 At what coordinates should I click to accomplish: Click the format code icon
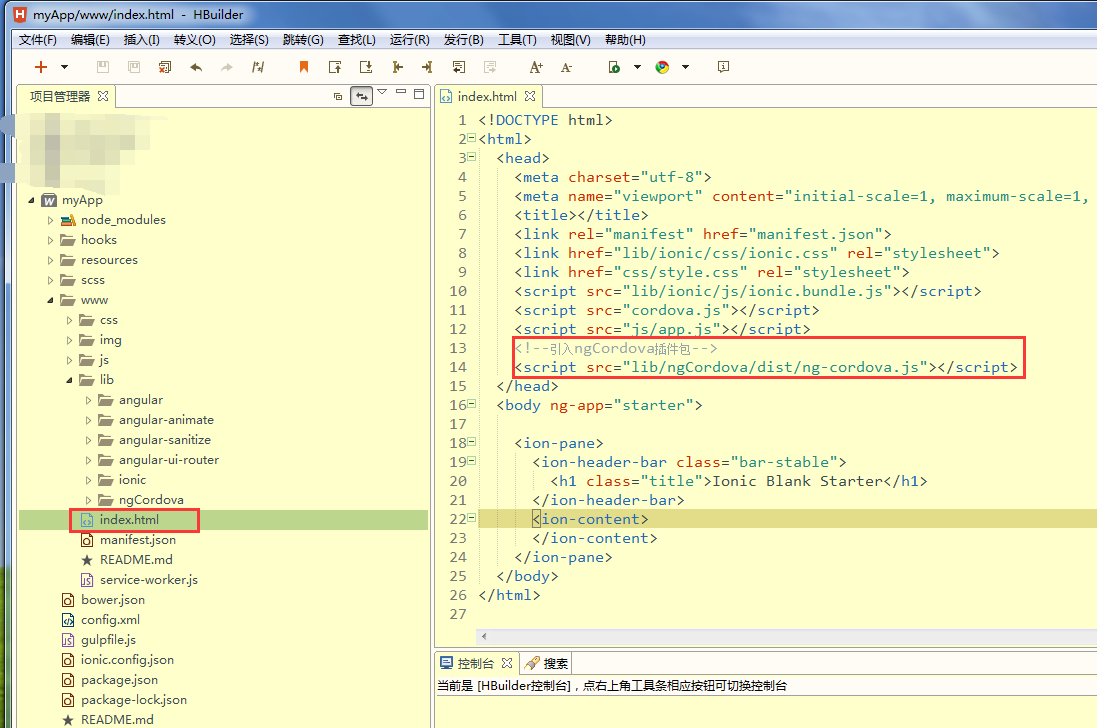tap(258, 67)
